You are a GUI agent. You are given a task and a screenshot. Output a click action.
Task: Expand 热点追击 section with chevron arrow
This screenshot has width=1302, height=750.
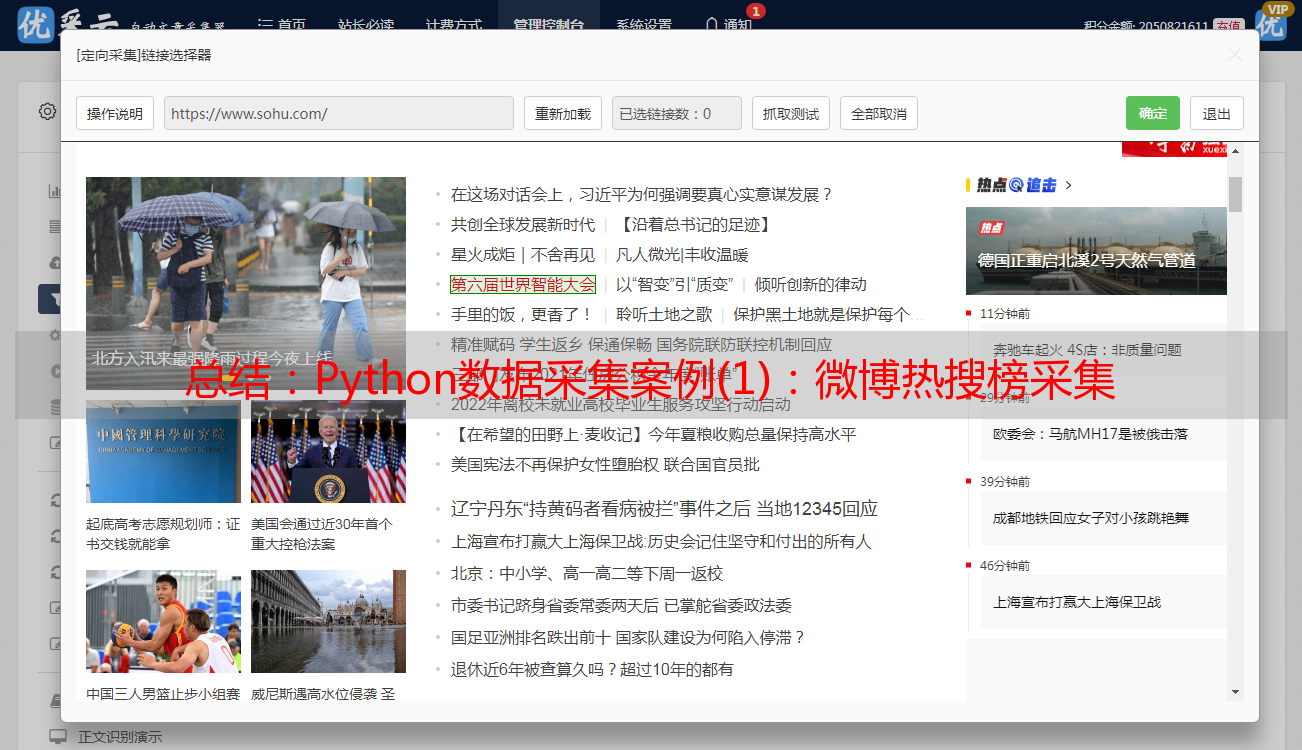tap(1068, 185)
